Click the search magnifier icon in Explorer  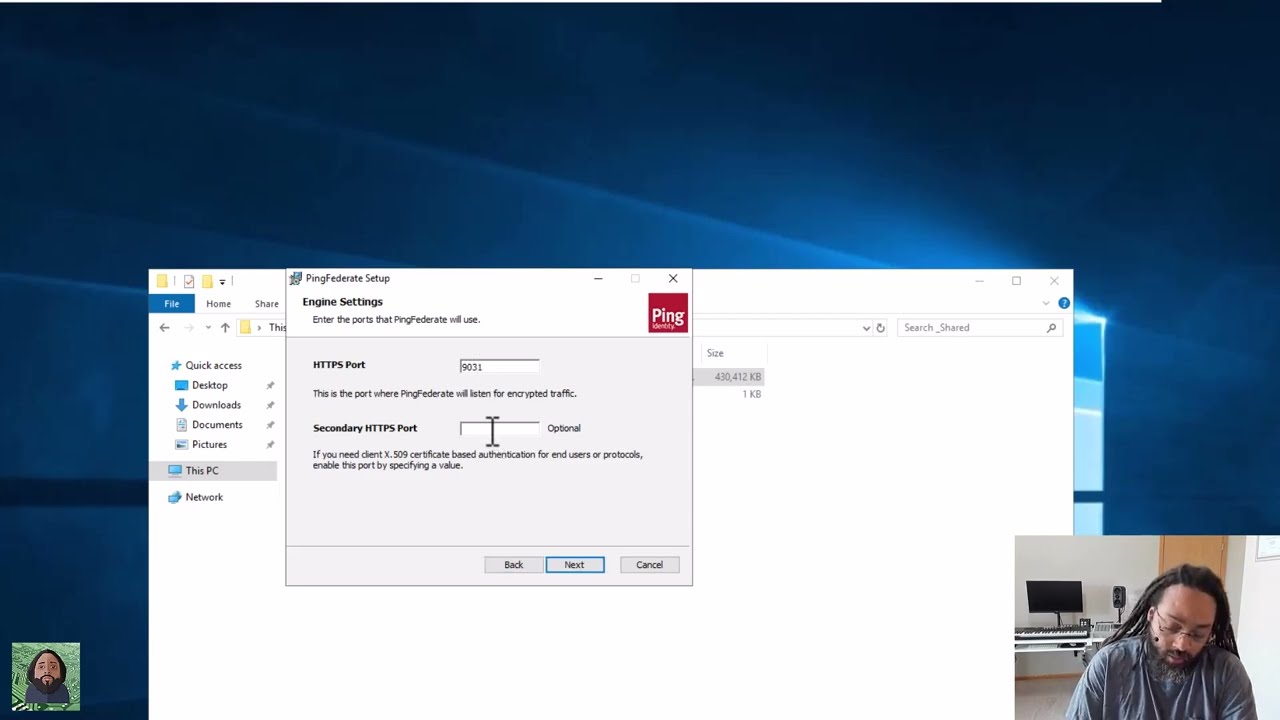tap(1051, 328)
